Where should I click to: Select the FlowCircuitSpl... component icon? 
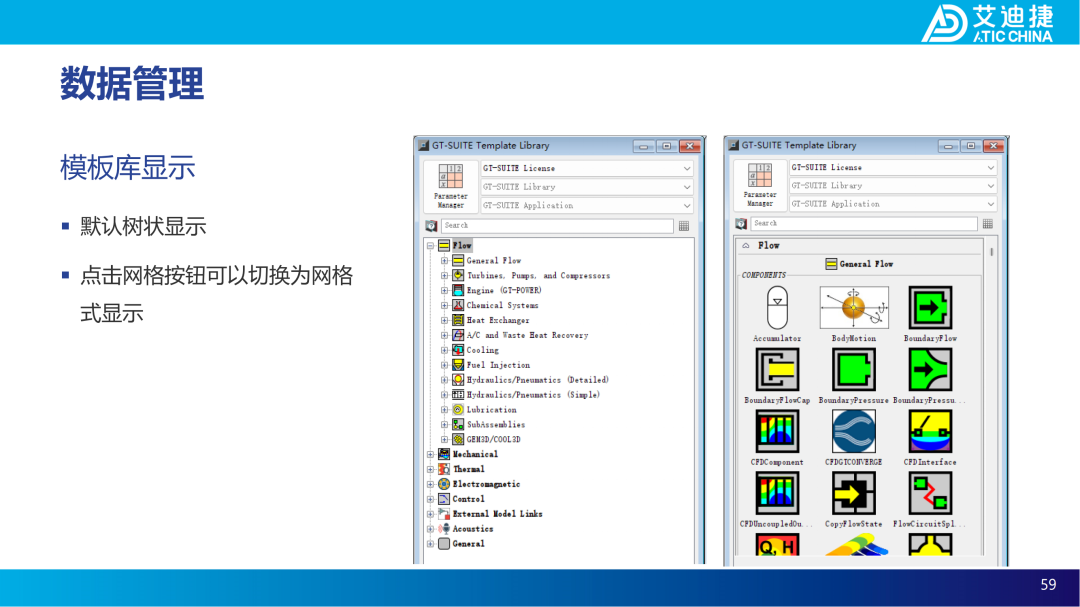click(x=930, y=493)
